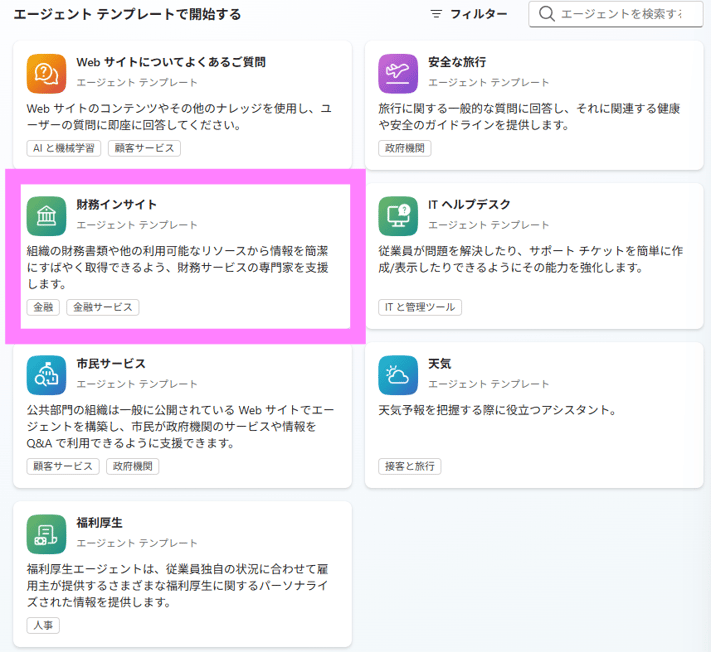Screen dimensions: 711x652
Task: Click the 安全な旅行 airplane icon
Action: tap(398, 73)
